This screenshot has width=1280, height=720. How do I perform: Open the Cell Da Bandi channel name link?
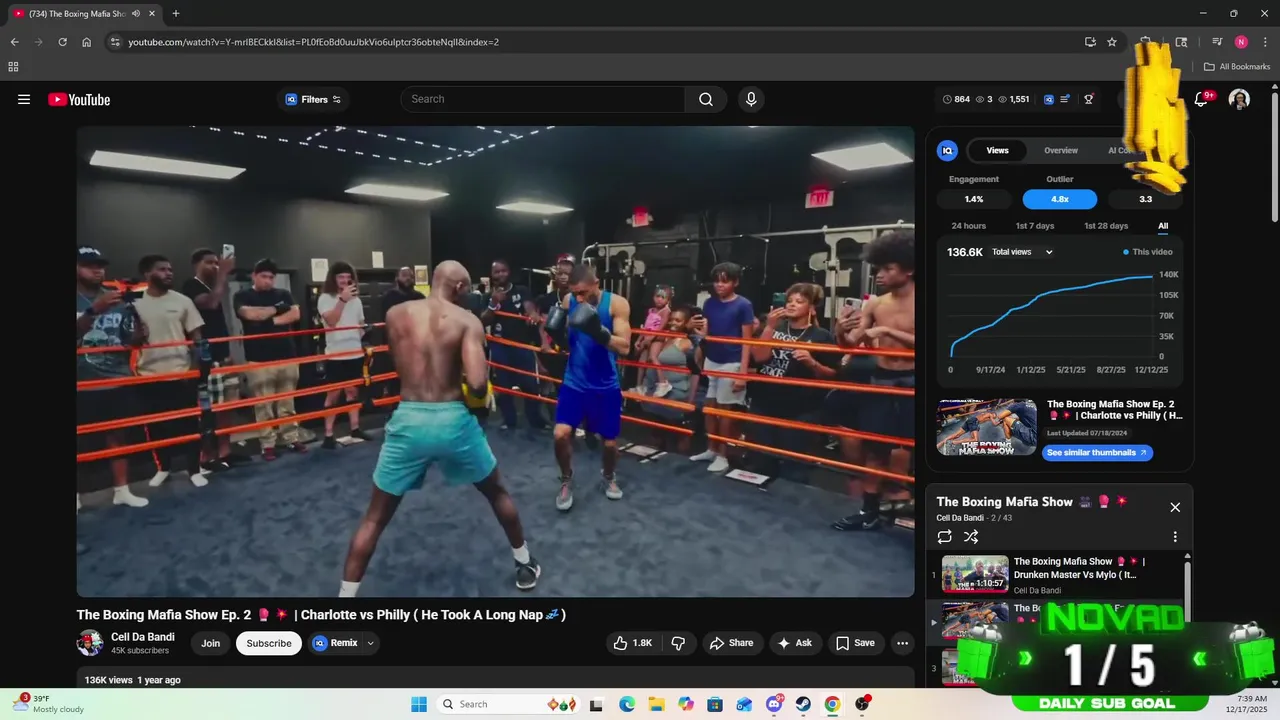143,637
